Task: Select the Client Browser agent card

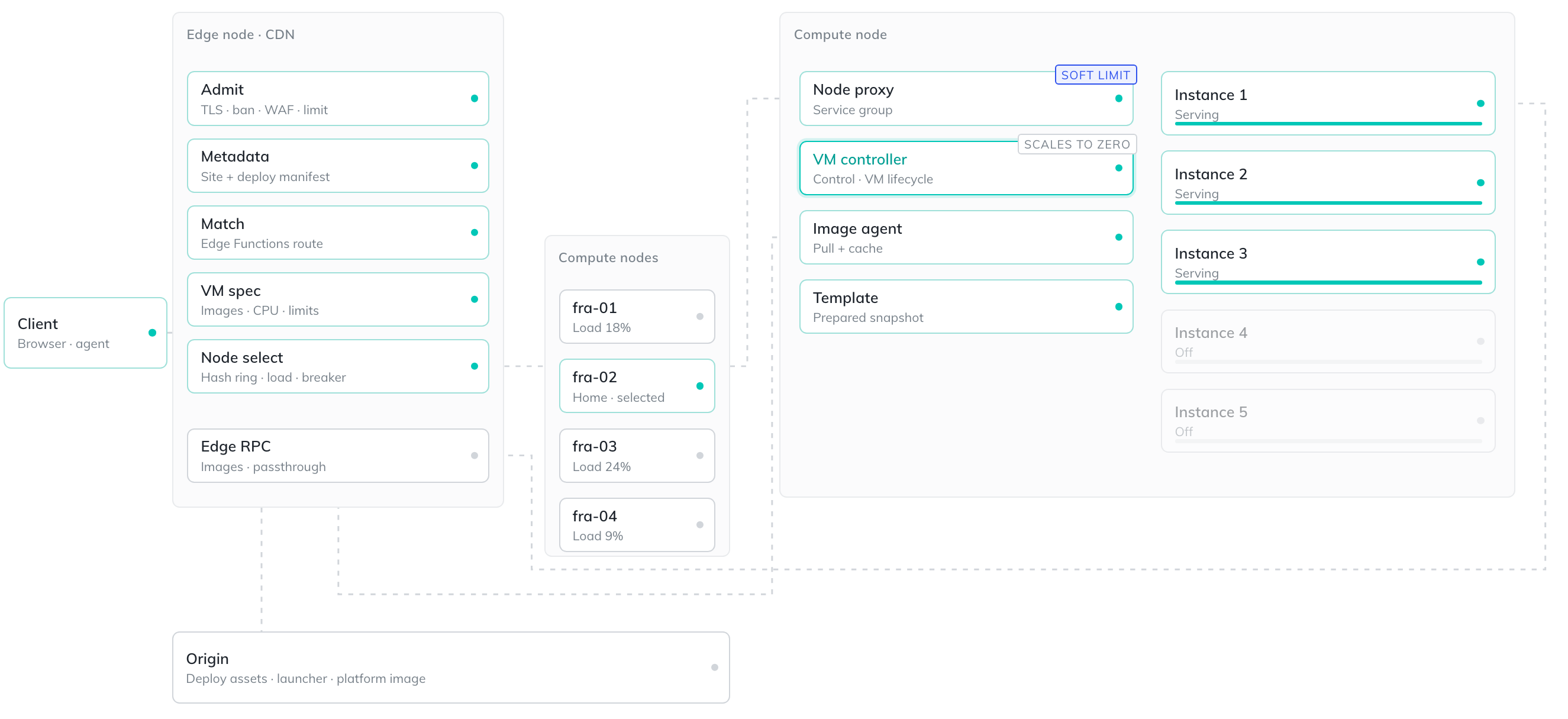Action: tap(85, 333)
